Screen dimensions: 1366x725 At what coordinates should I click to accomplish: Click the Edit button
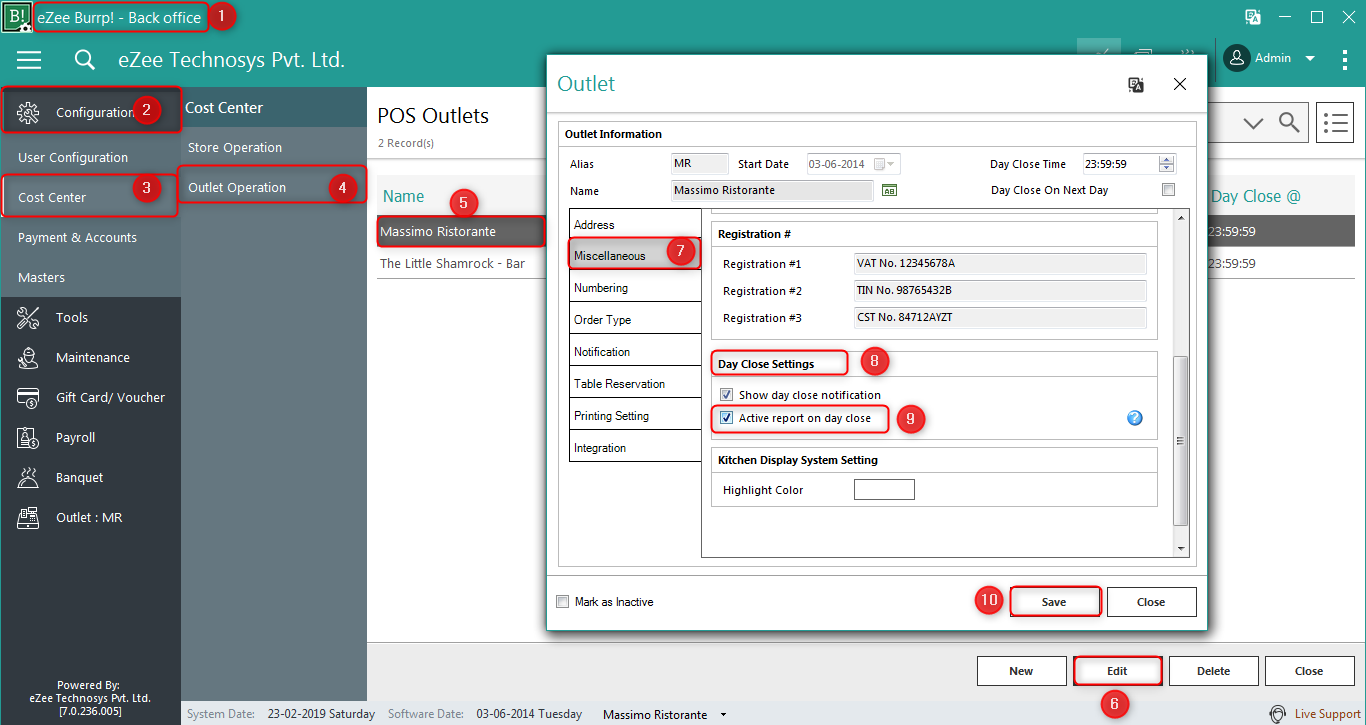coord(1117,671)
